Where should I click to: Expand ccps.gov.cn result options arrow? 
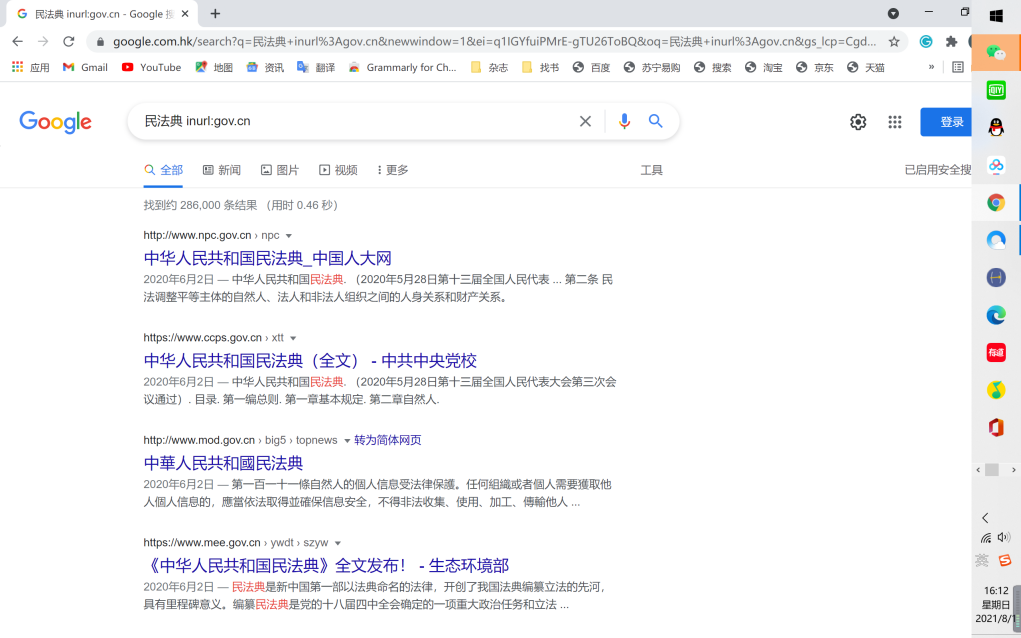click(293, 338)
